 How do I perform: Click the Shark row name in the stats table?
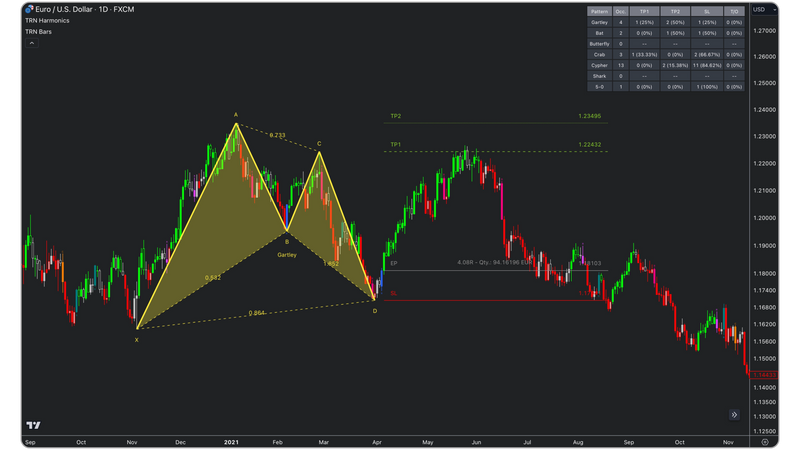[x=599, y=76]
